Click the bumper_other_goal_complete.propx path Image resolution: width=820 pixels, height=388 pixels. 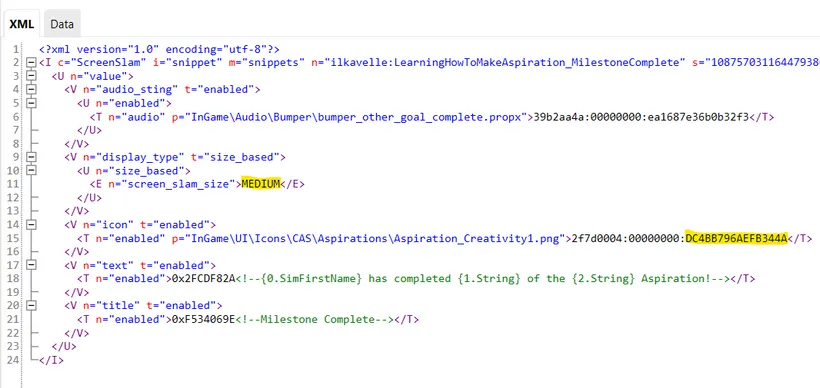pyautogui.click(x=357, y=117)
